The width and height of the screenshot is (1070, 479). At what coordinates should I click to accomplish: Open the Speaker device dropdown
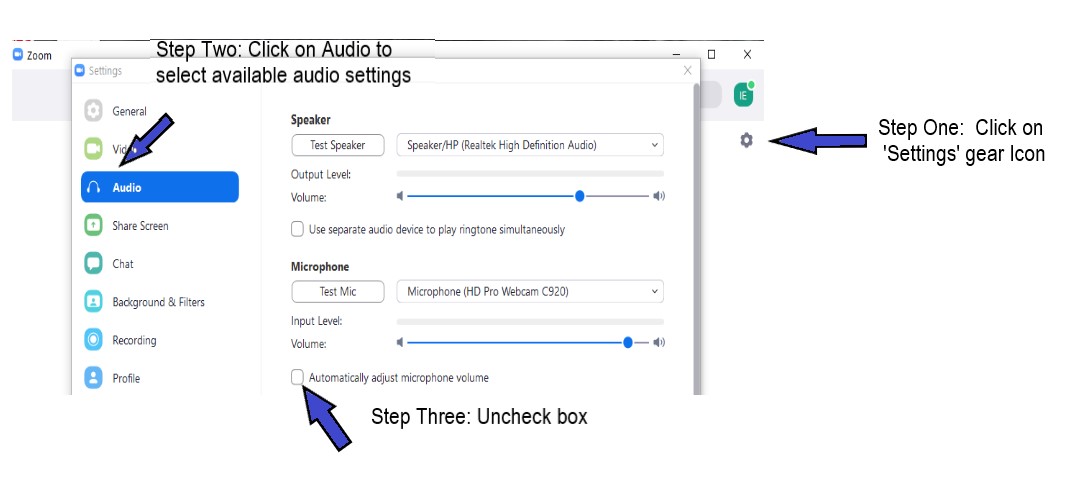click(530, 145)
